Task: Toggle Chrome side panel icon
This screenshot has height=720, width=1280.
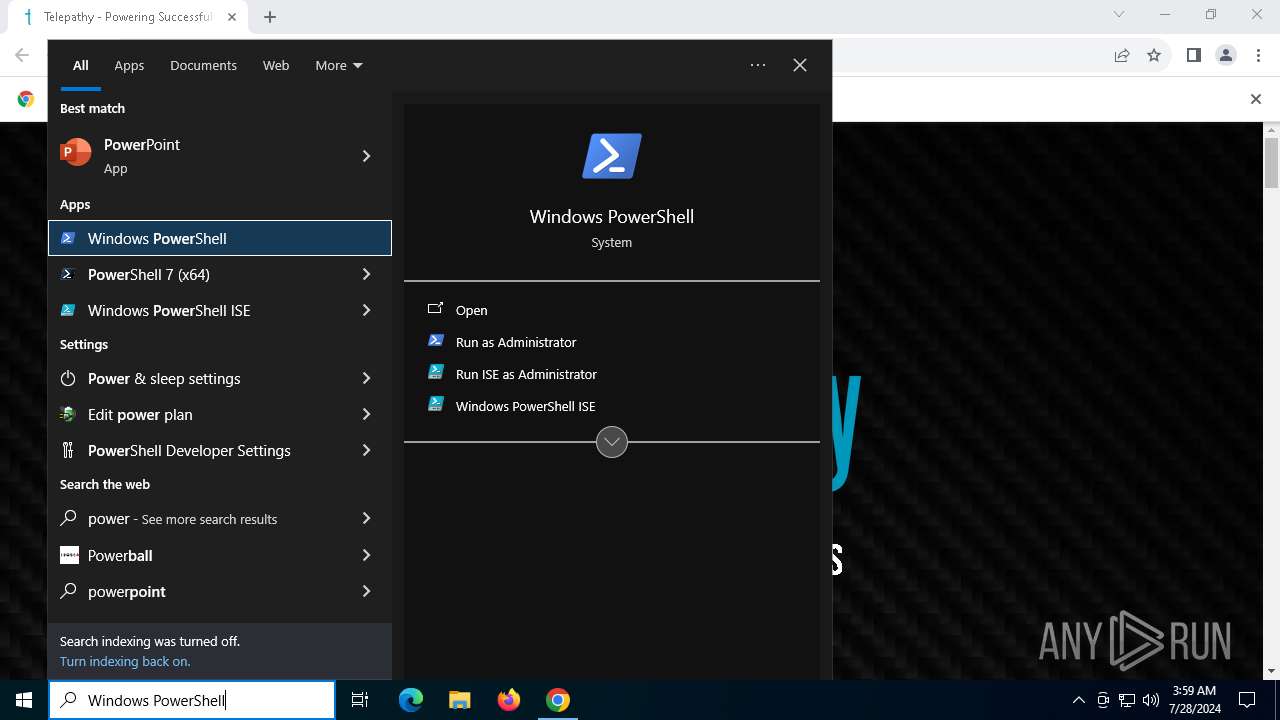Action: click(x=1193, y=55)
